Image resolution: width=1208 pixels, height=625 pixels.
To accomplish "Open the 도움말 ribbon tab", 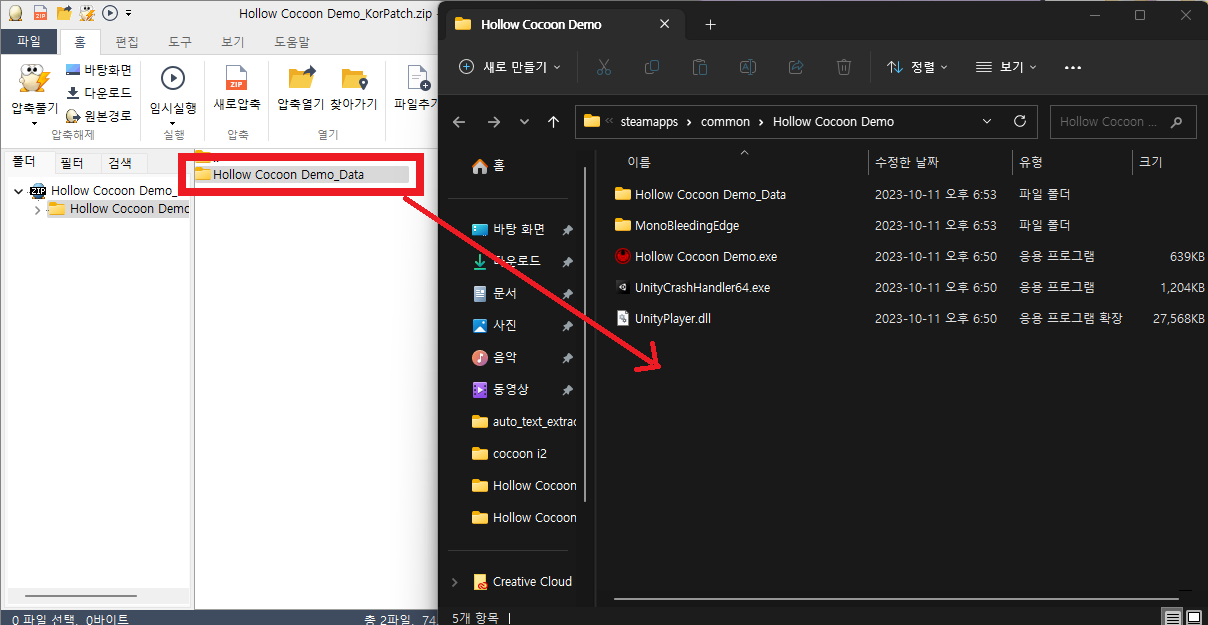I will click(292, 41).
